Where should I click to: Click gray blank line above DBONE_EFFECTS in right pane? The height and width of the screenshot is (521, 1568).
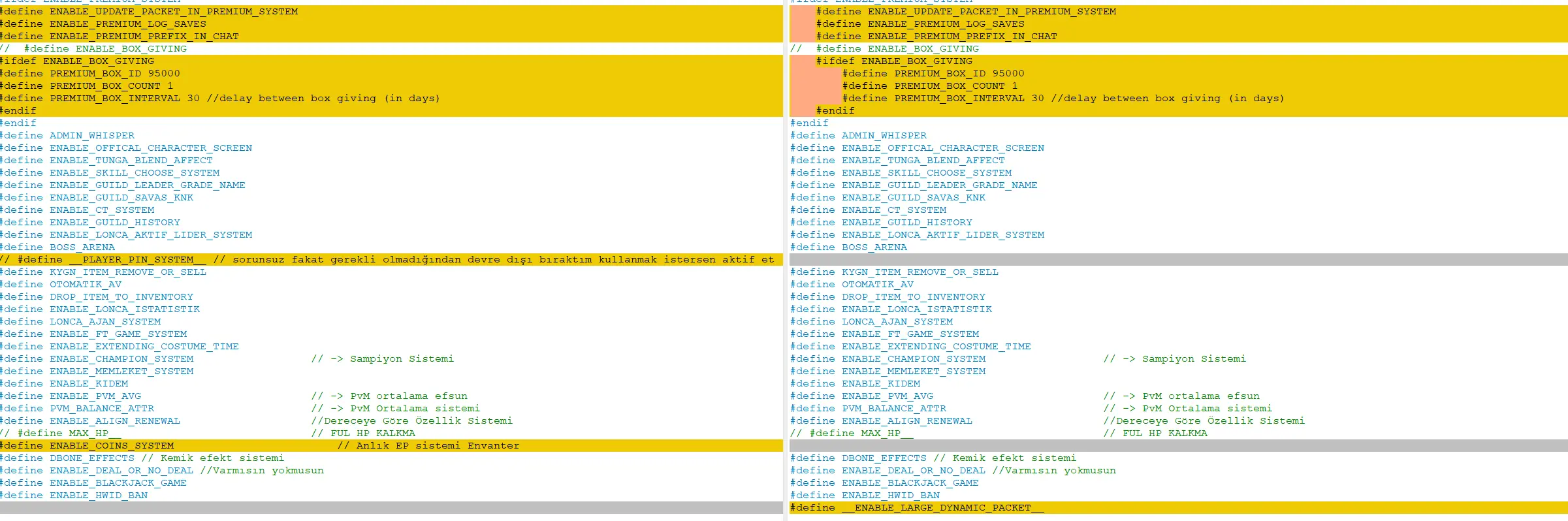(x=1176, y=446)
